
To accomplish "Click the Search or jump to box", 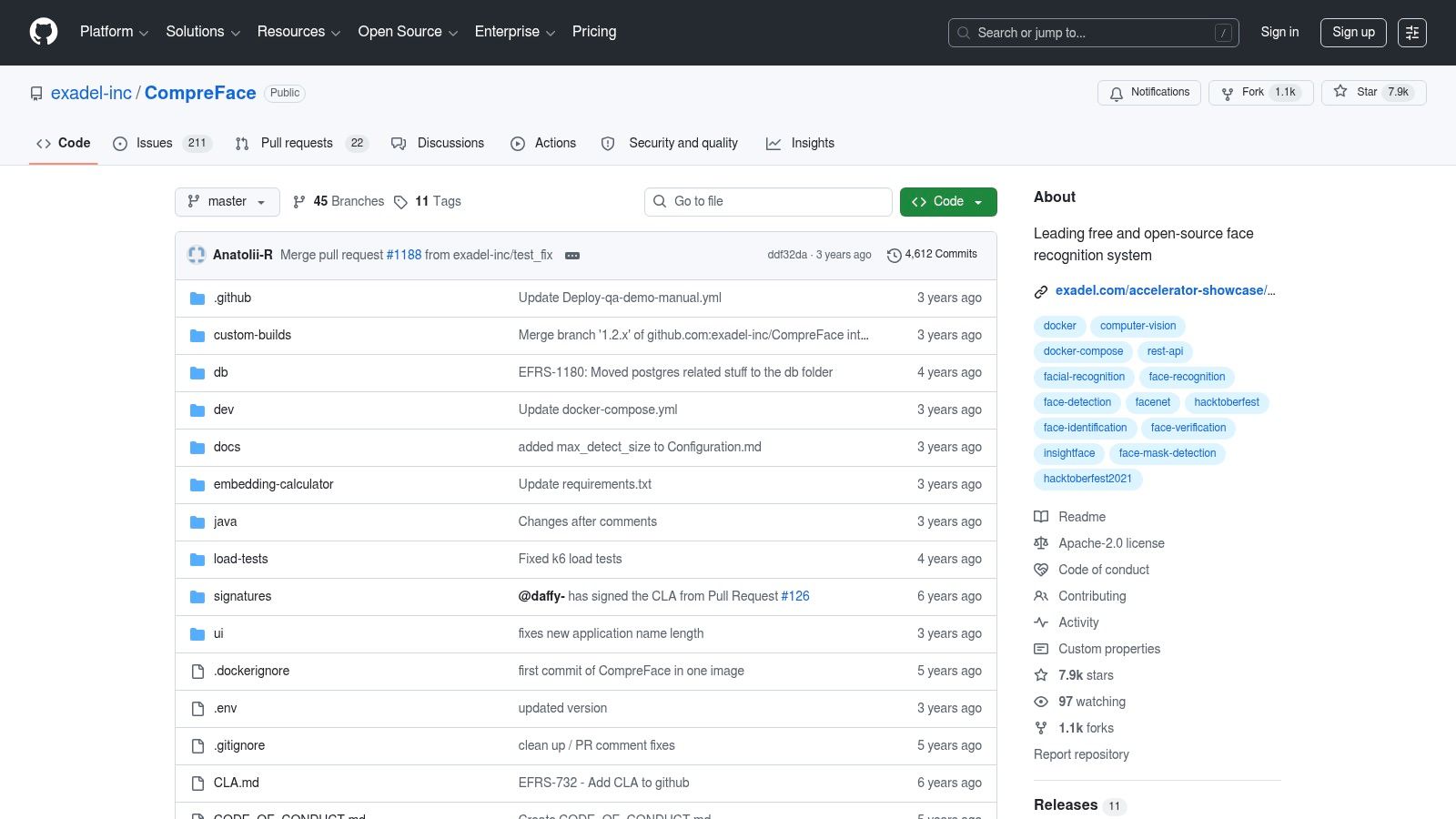I will pyautogui.click(x=1094, y=33).
